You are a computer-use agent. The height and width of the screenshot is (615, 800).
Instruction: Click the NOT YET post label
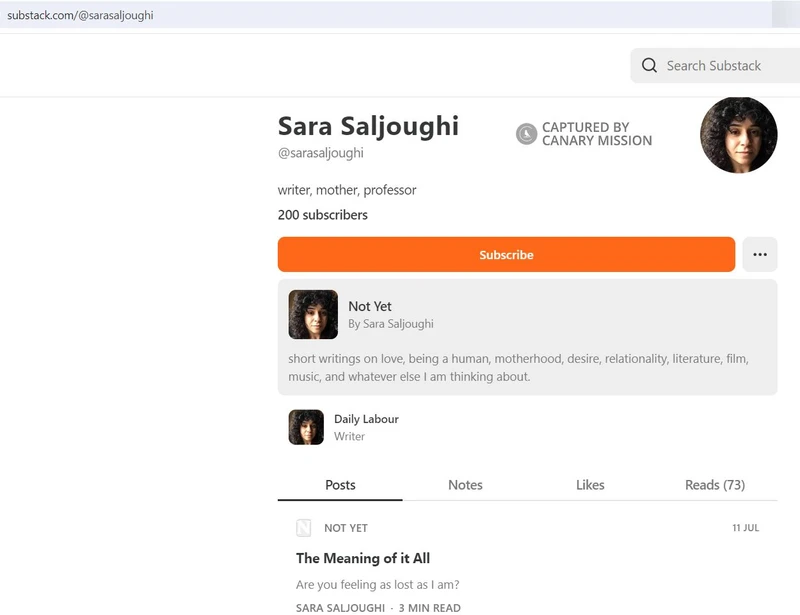tap(346, 528)
